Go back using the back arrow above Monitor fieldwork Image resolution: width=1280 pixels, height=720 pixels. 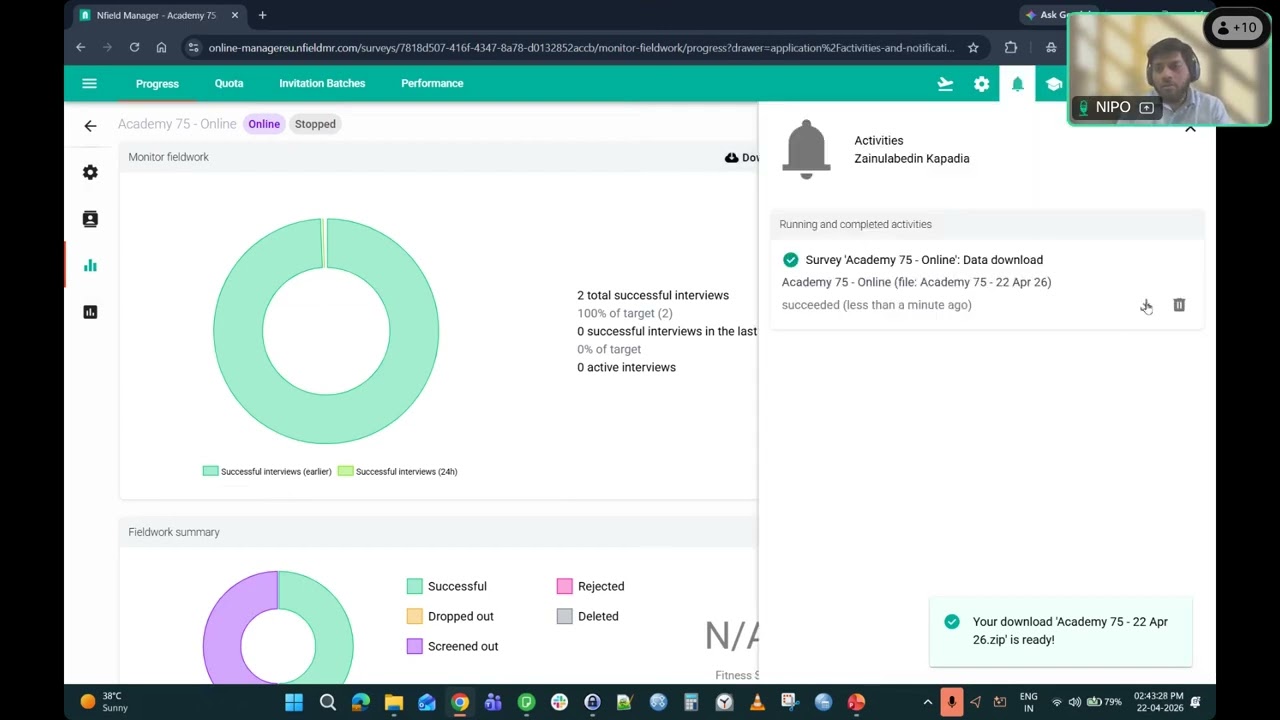(x=90, y=125)
